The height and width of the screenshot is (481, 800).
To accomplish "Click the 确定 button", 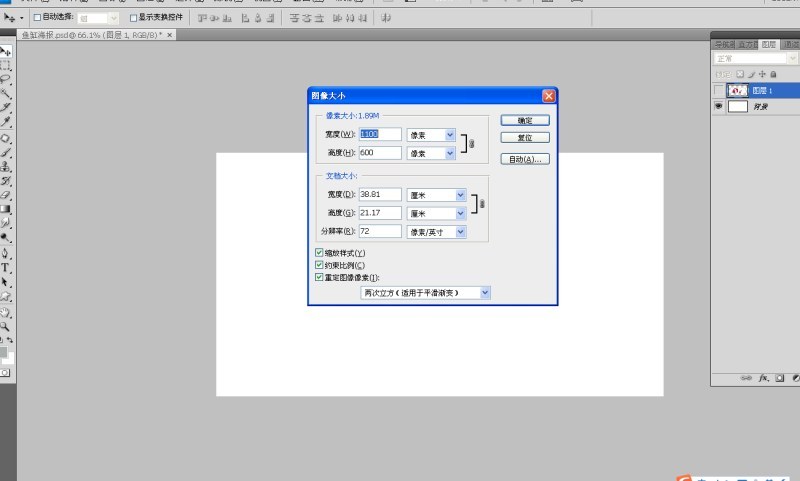I will click(x=525, y=120).
